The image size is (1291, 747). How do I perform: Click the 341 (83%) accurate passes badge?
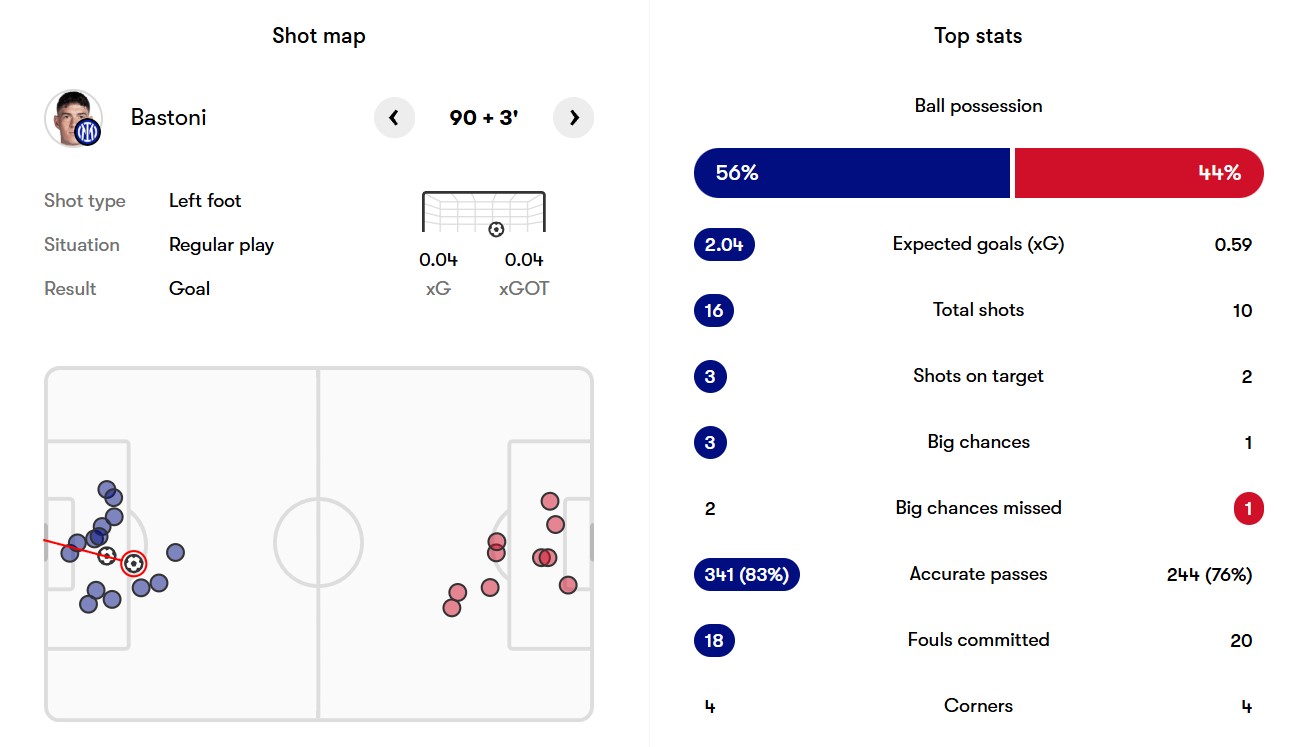click(x=746, y=574)
